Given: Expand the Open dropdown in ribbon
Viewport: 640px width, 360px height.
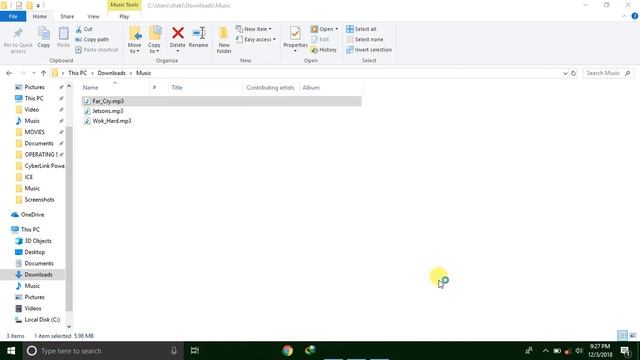Looking at the screenshot, I should pyautogui.click(x=324, y=29).
